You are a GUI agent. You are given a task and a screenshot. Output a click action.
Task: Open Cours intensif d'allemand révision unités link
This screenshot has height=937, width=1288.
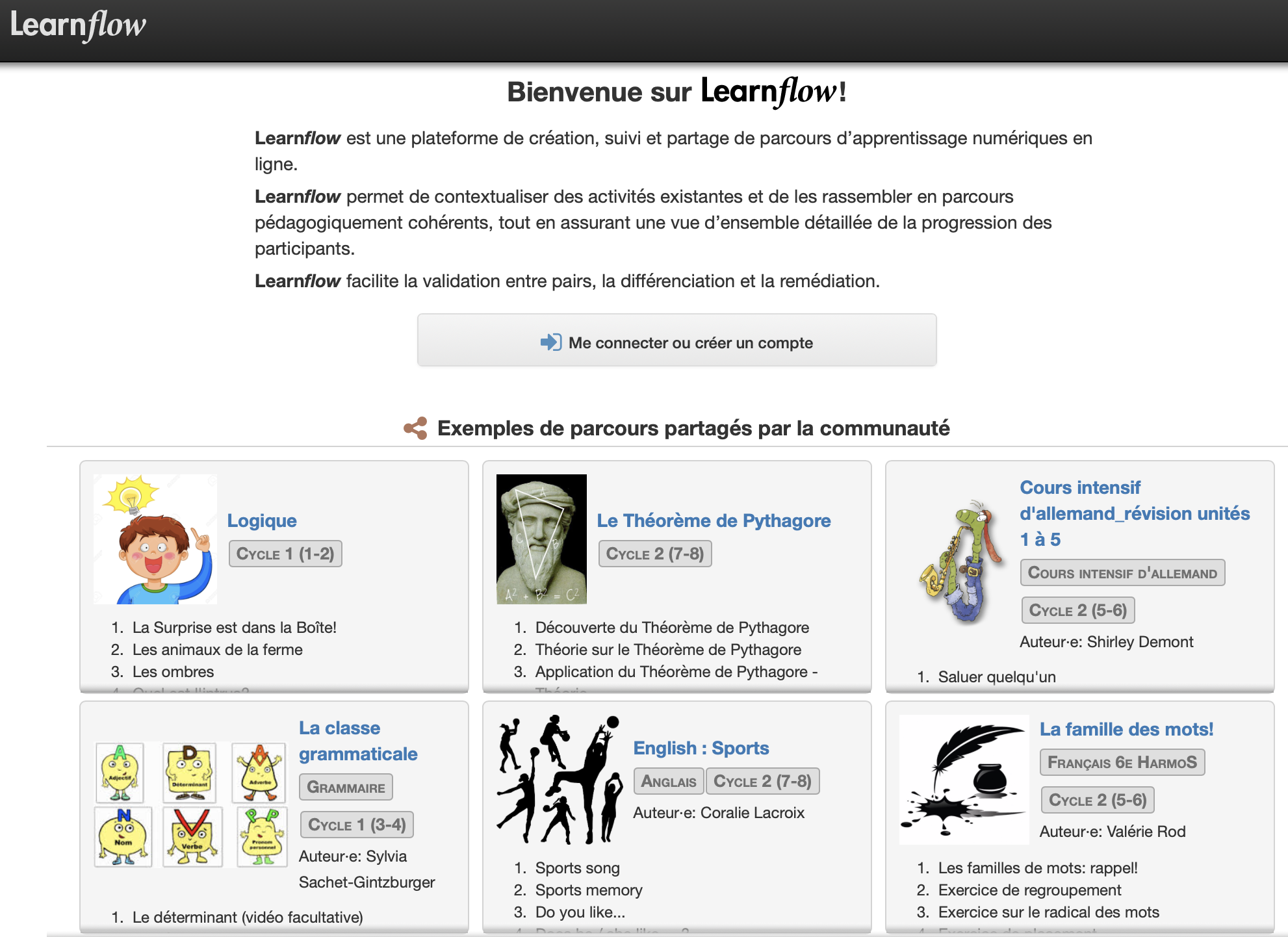coord(1135,513)
